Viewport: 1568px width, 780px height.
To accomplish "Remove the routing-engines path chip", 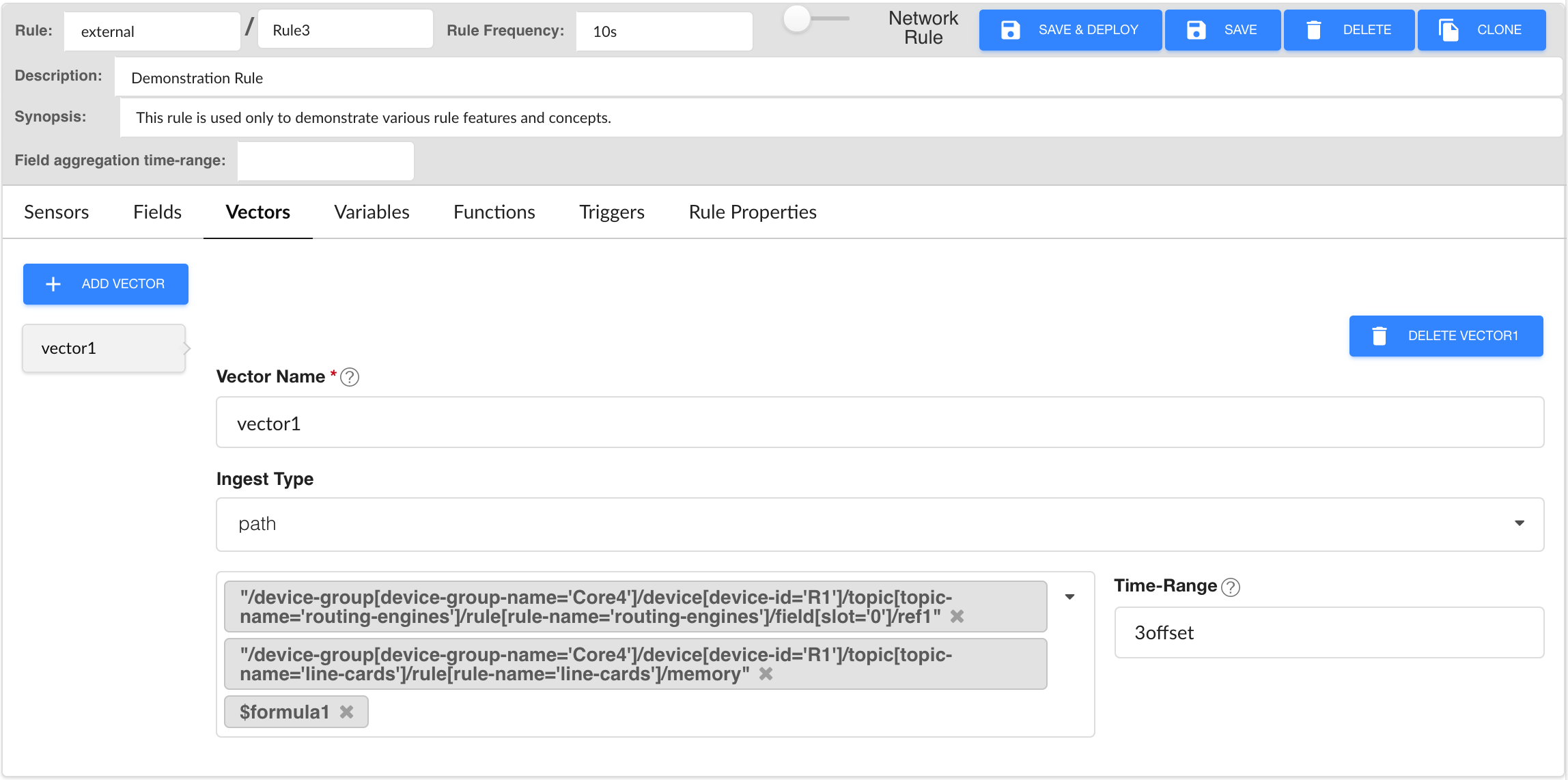I will point(957,617).
